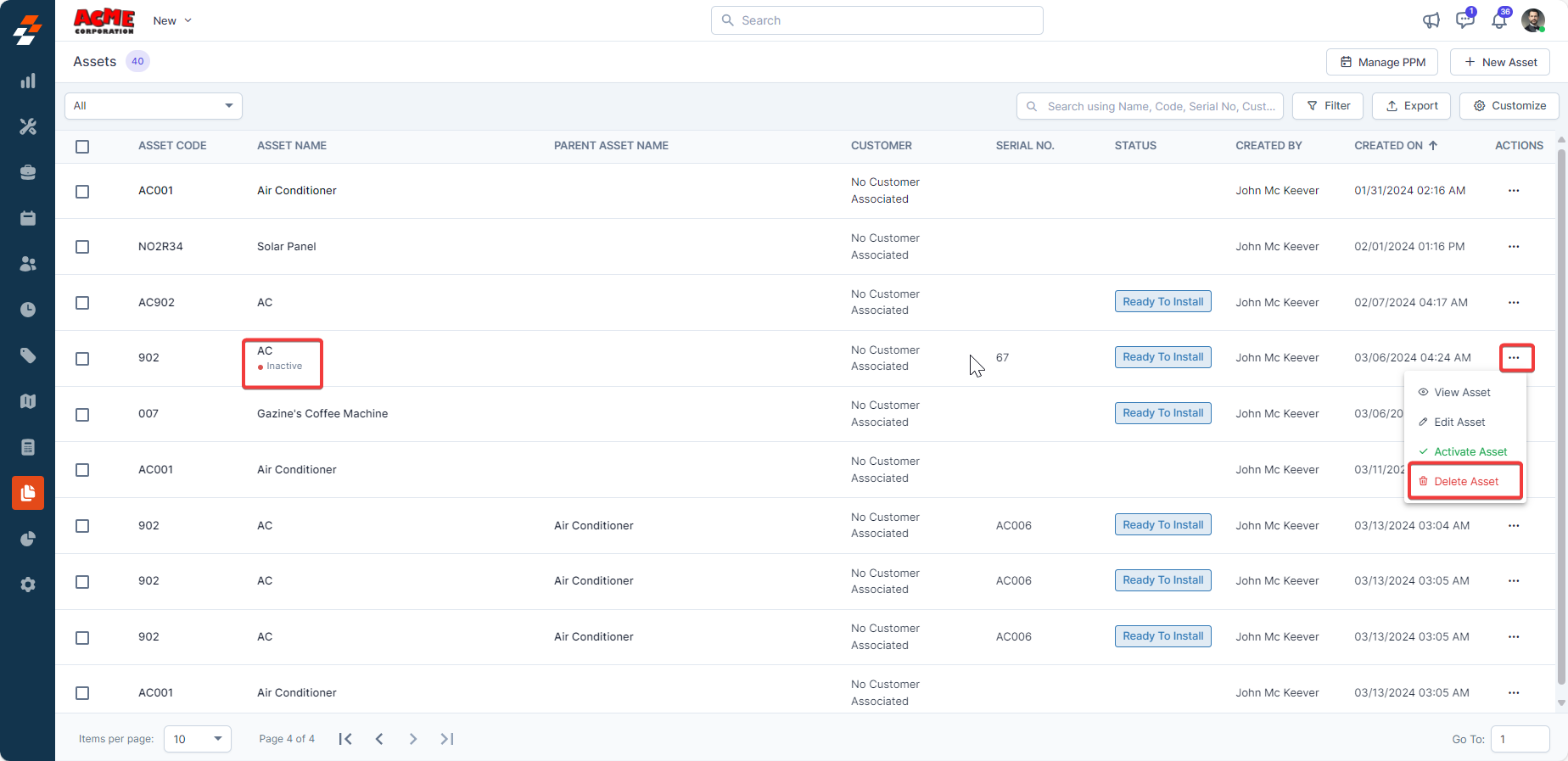Expand the All assets view dropdown

pyautogui.click(x=154, y=106)
